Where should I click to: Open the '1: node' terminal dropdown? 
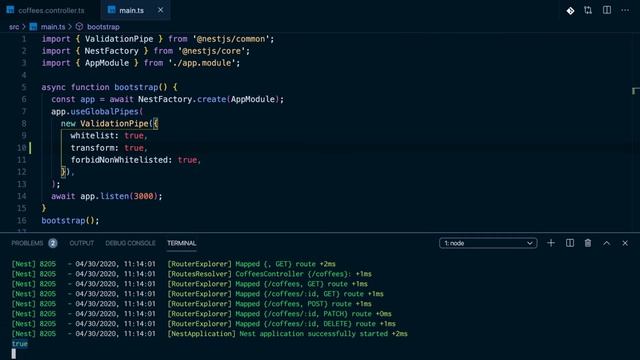tap(488, 243)
